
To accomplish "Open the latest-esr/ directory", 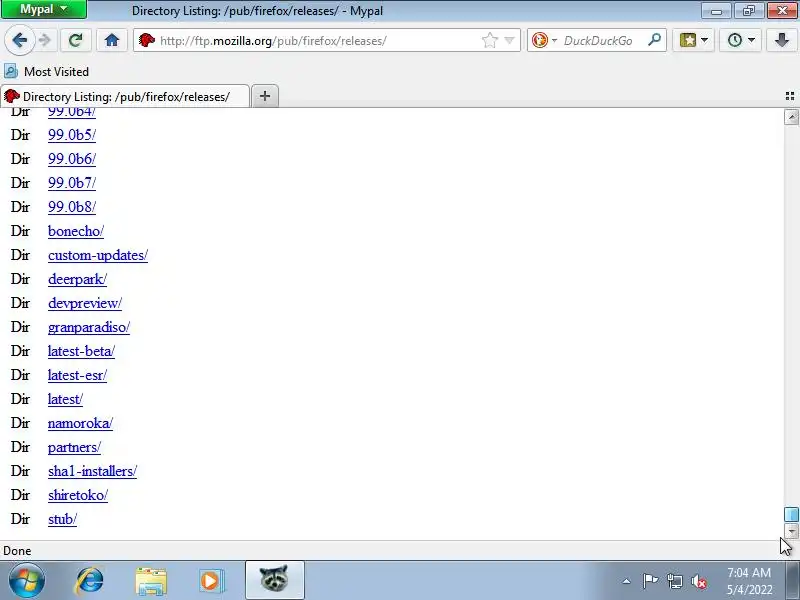I will pyautogui.click(x=78, y=375).
